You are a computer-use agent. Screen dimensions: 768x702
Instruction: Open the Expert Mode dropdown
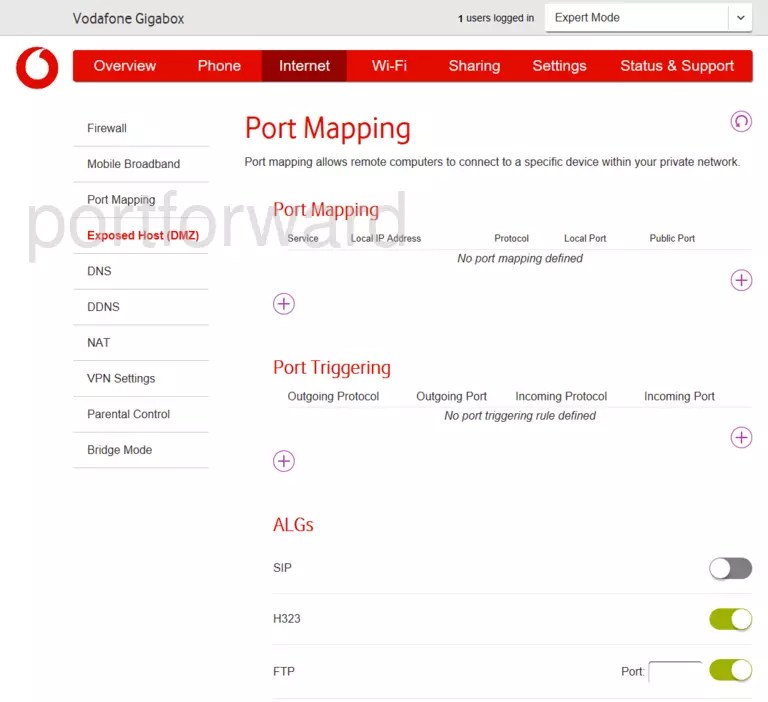pos(648,18)
